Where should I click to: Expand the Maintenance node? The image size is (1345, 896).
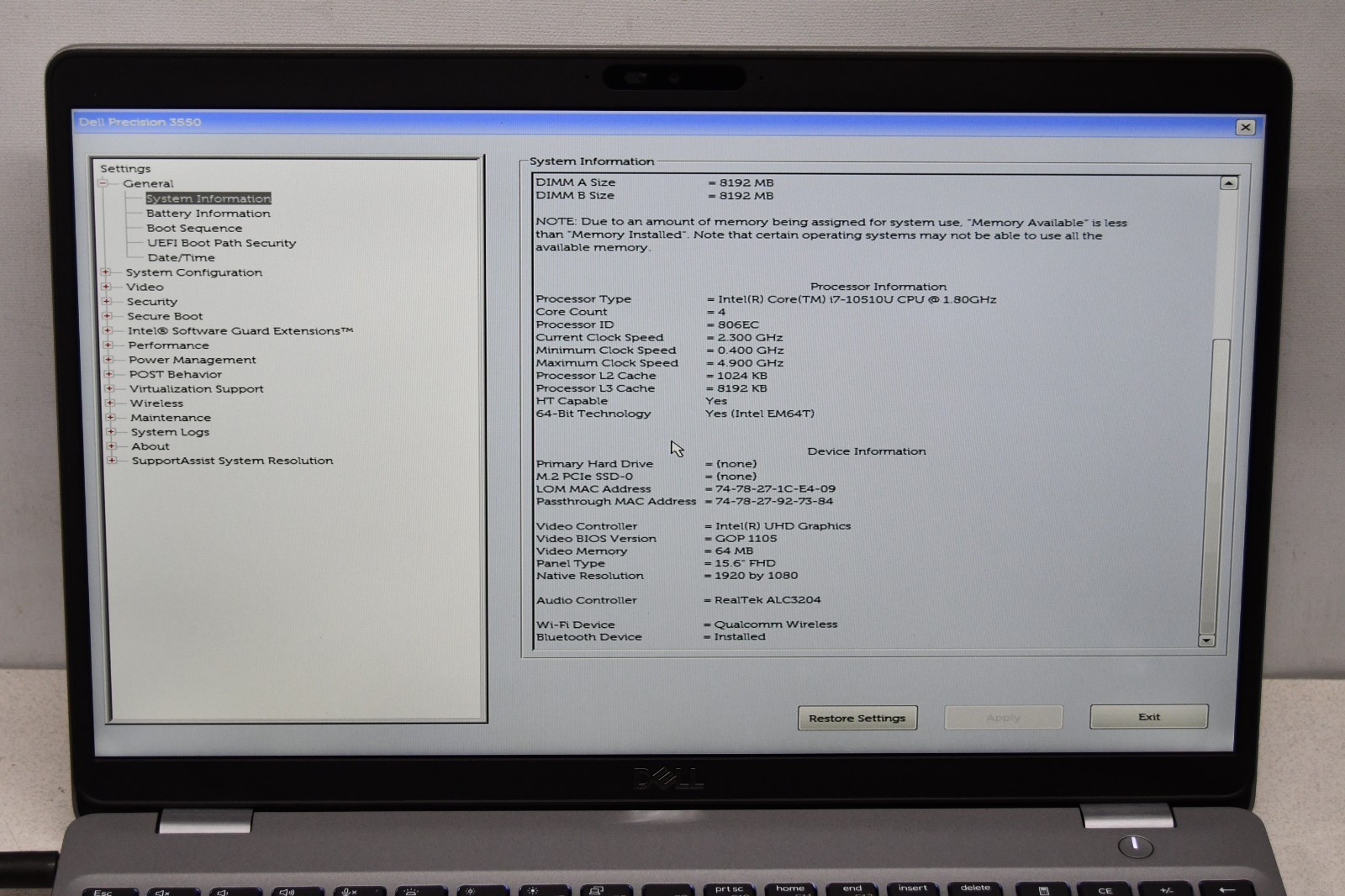tap(110, 417)
